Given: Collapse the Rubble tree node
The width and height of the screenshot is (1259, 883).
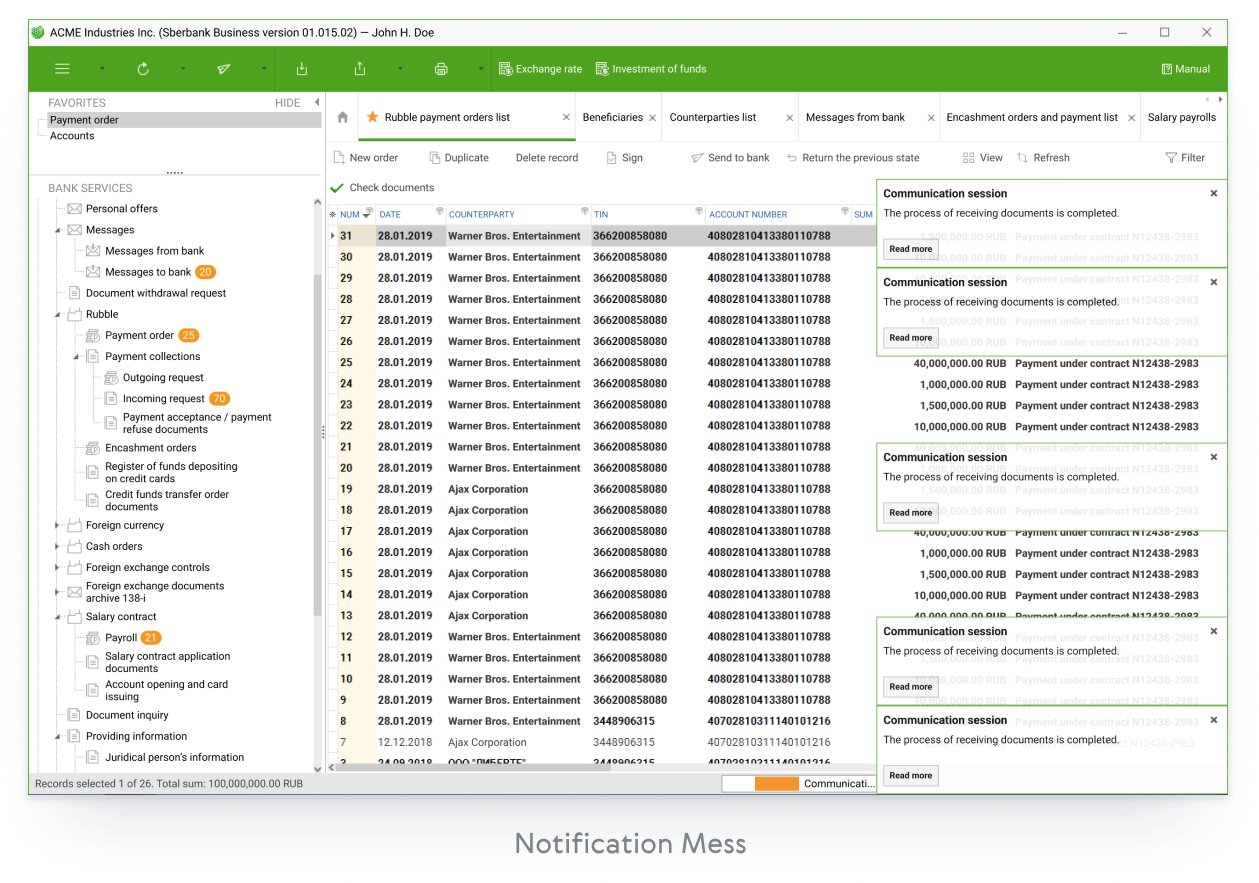Looking at the screenshot, I should tap(58, 315).
